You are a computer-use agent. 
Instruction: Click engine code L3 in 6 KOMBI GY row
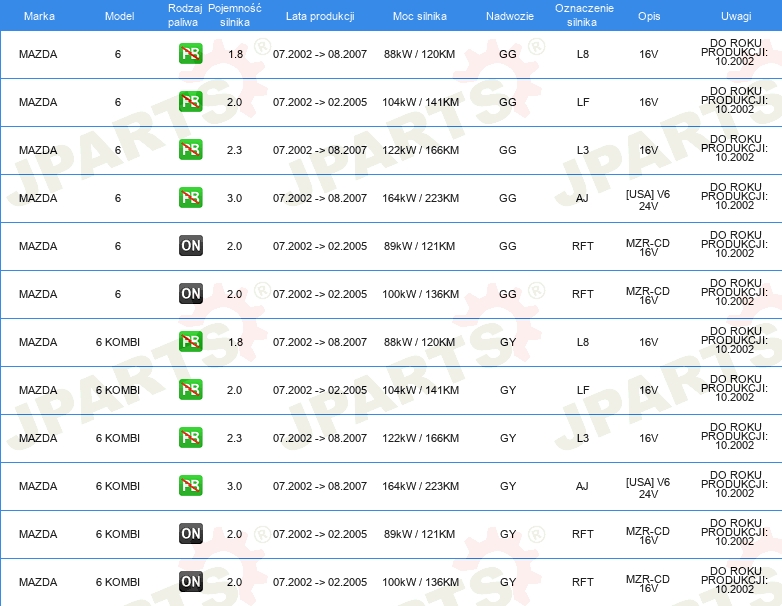pos(583,438)
